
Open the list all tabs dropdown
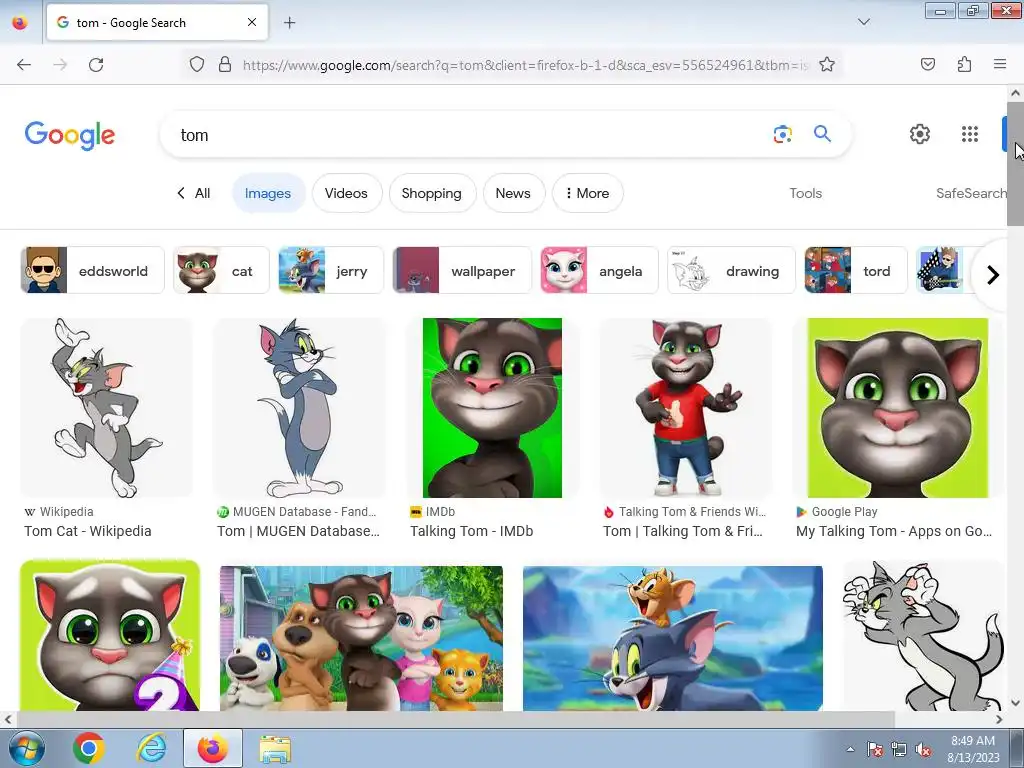click(x=863, y=22)
